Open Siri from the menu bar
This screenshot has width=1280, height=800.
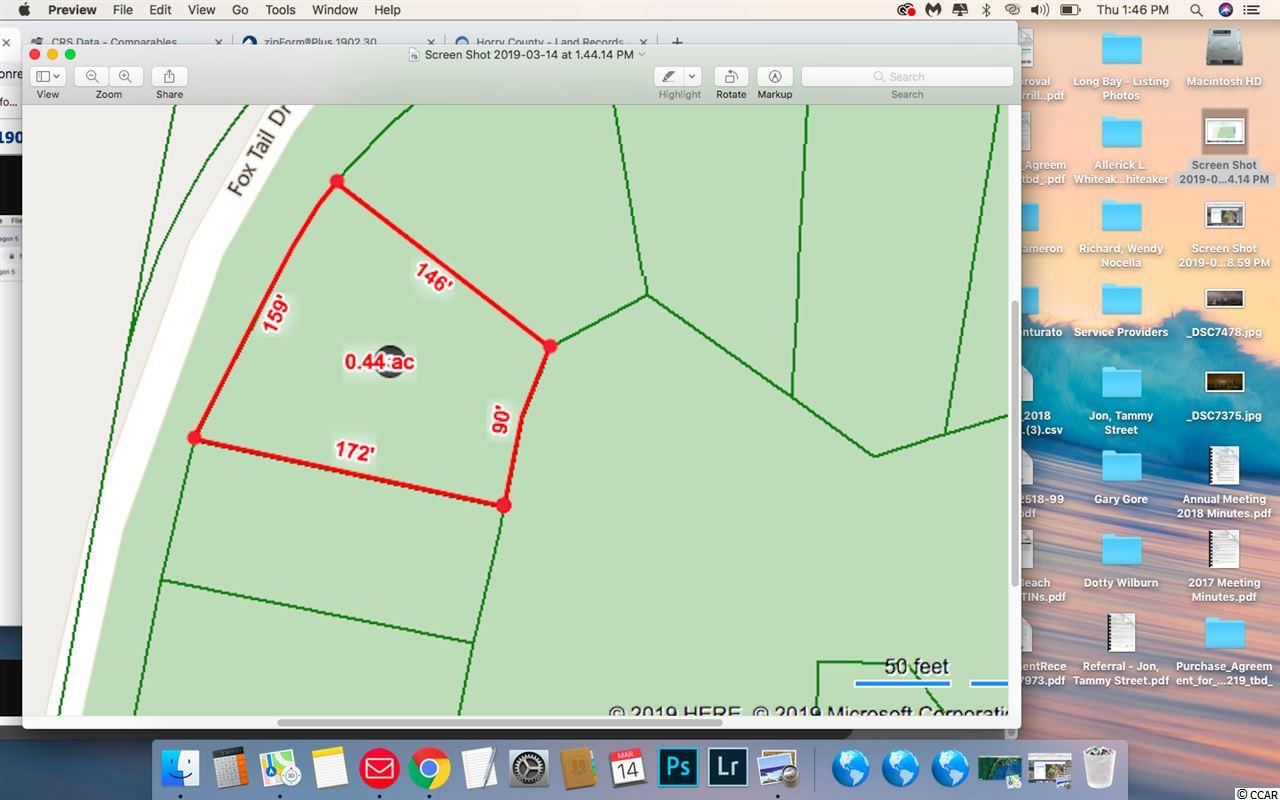click(1226, 10)
